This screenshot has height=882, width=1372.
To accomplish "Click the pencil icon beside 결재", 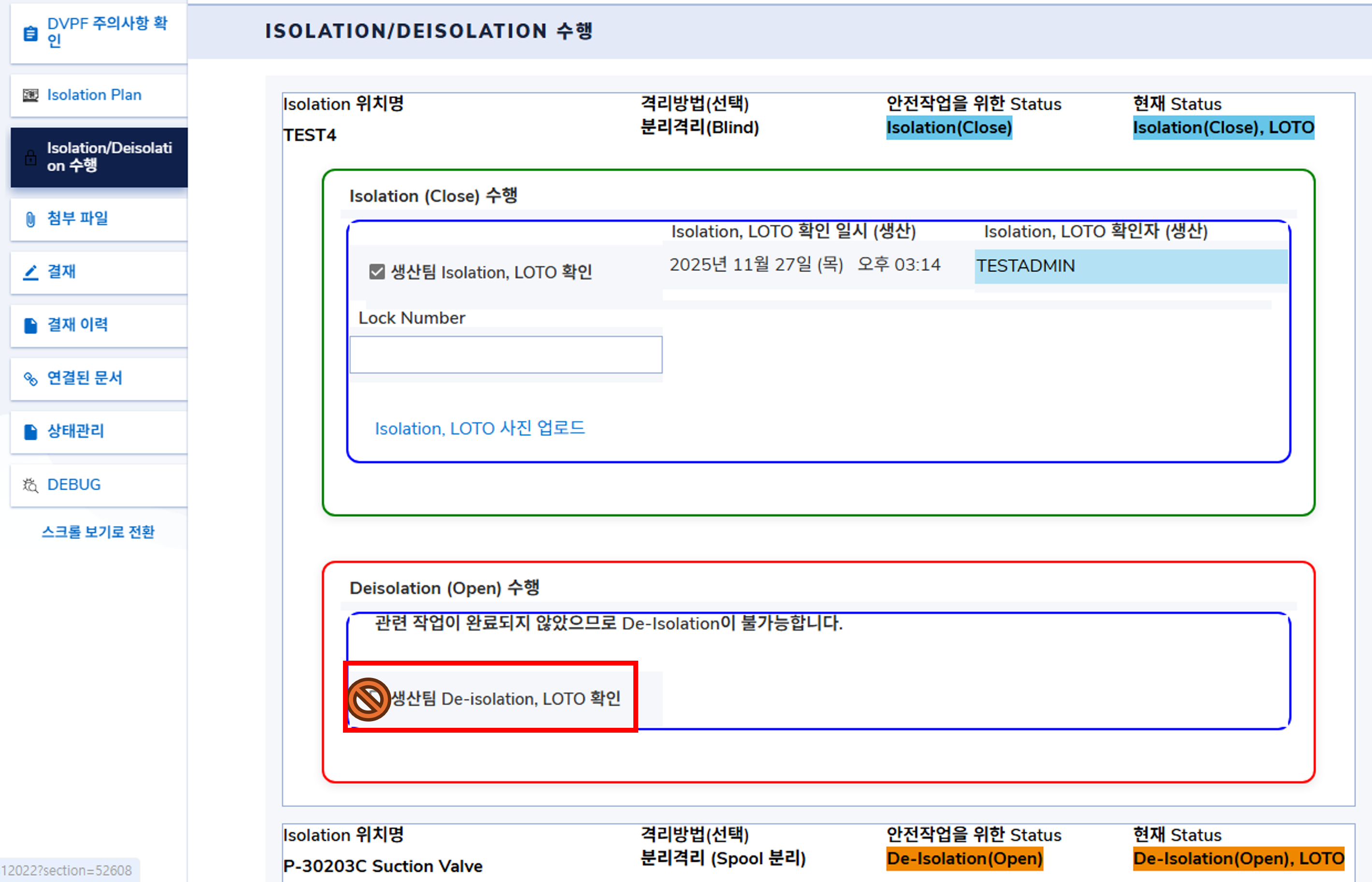I will pyautogui.click(x=30, y=272).
